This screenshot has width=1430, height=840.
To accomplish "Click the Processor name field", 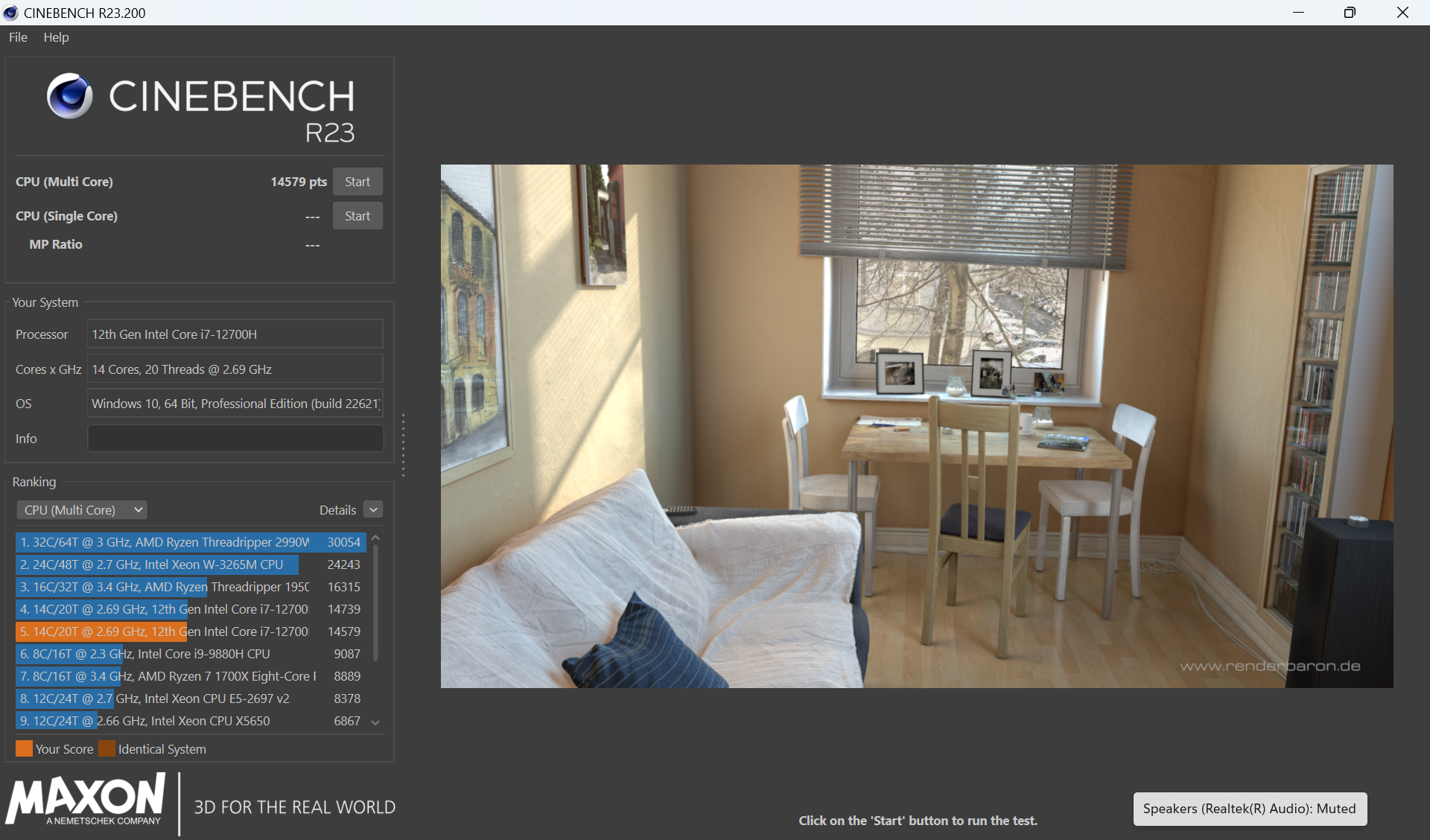I will coord(235,334).
